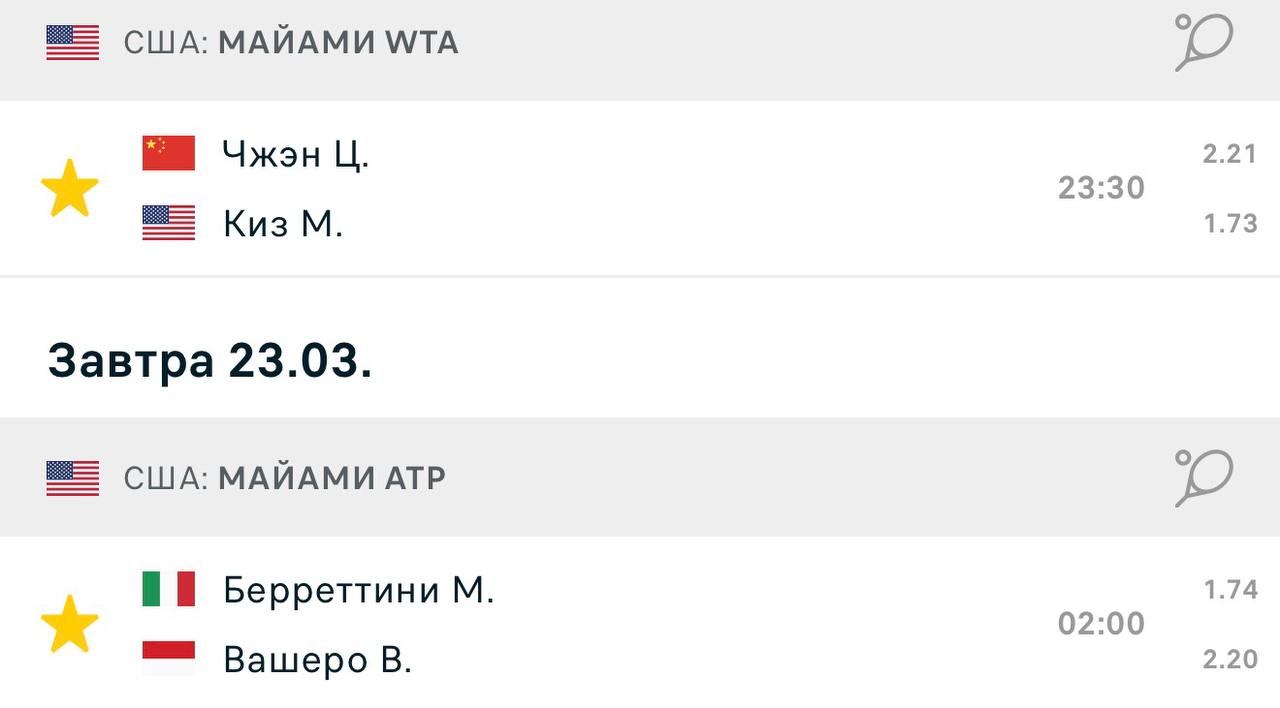Screen dimensions: 1280x708
Task: Toggle favorite star for Berrettini match
Action: click(x=70, y=624)
